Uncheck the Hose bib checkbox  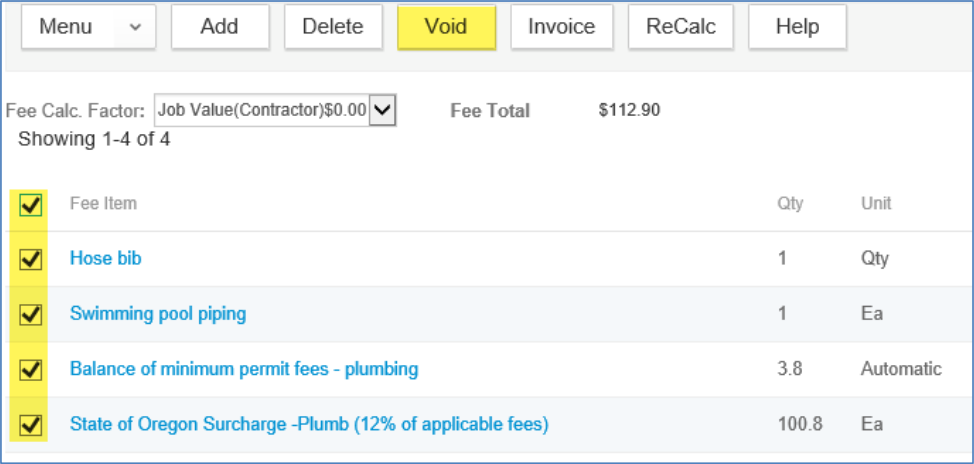[31, 259]
